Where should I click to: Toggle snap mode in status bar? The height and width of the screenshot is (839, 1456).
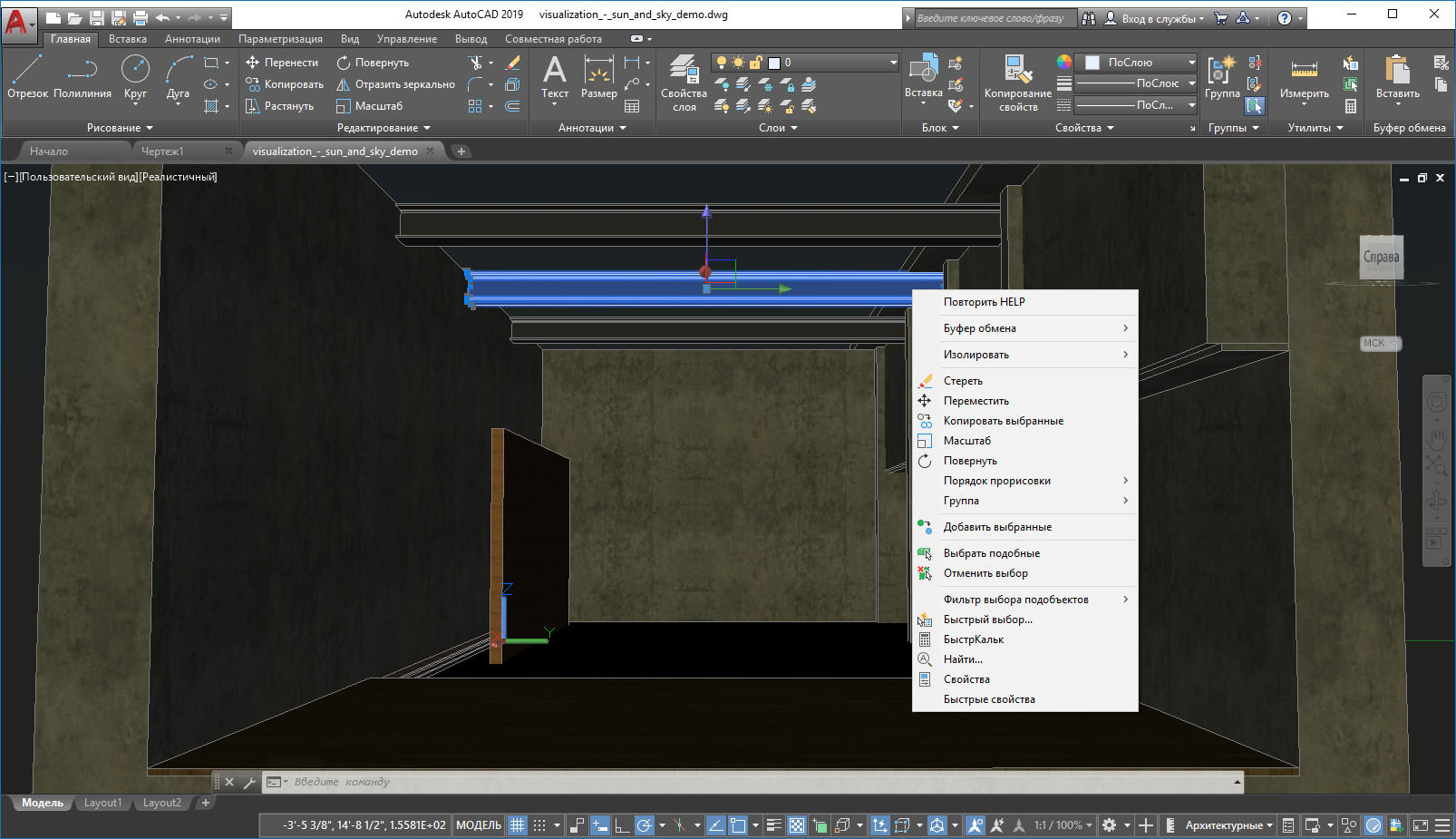(539, 824)
